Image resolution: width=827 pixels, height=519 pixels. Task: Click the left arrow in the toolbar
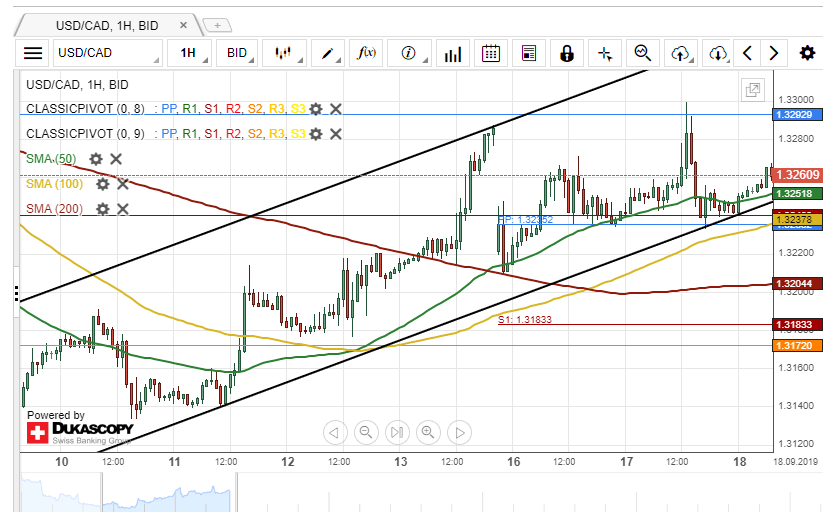click(x=747, y=53)
